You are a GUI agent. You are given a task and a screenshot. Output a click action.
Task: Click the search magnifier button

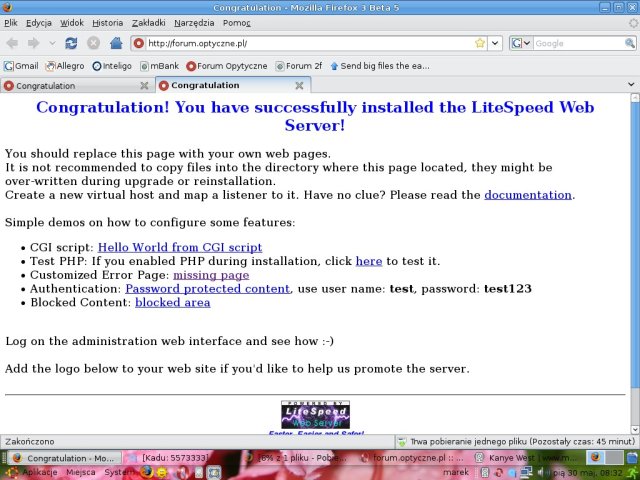(x=630, y=43)
